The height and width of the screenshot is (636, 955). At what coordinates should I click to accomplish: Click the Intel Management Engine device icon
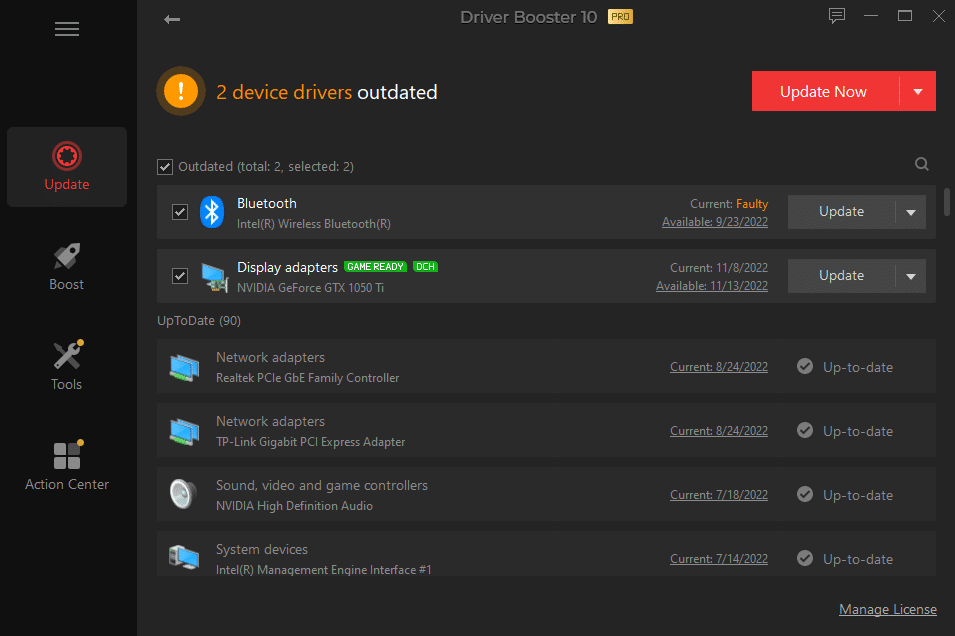pyautogui.click(x=184, y=557)
